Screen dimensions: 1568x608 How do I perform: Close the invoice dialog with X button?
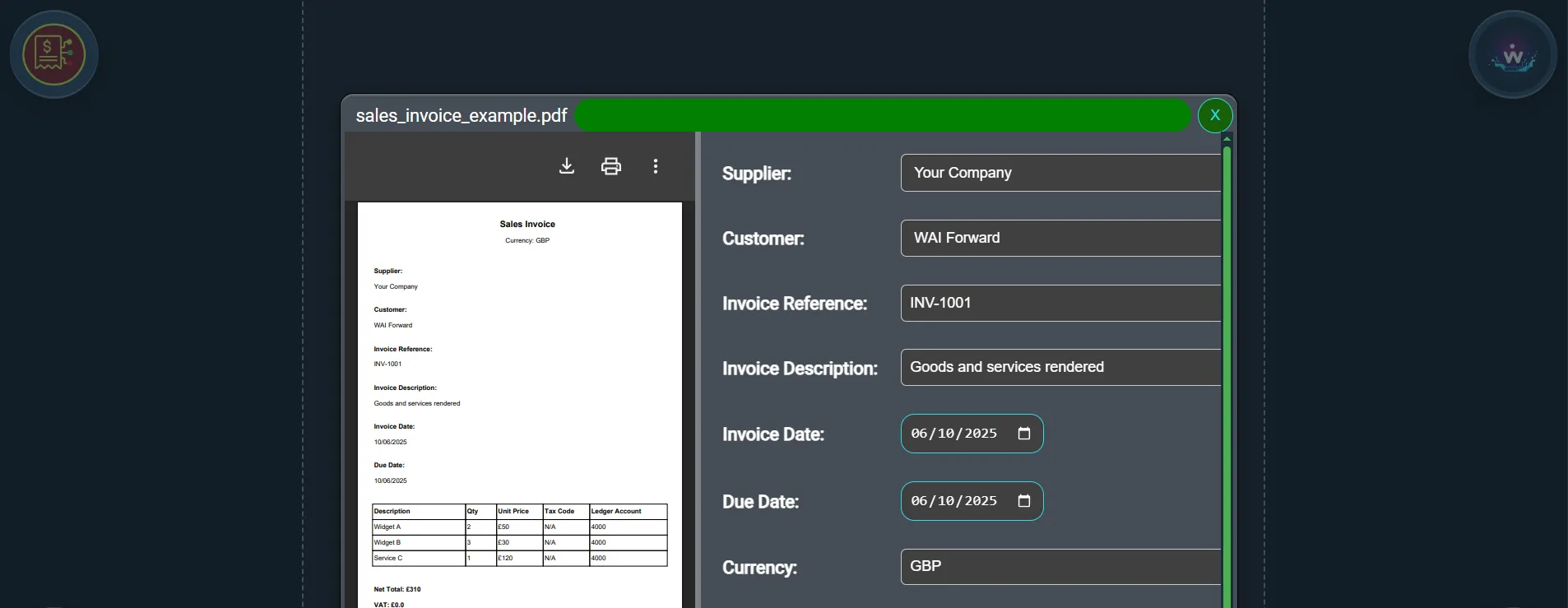pos(1215,115)
